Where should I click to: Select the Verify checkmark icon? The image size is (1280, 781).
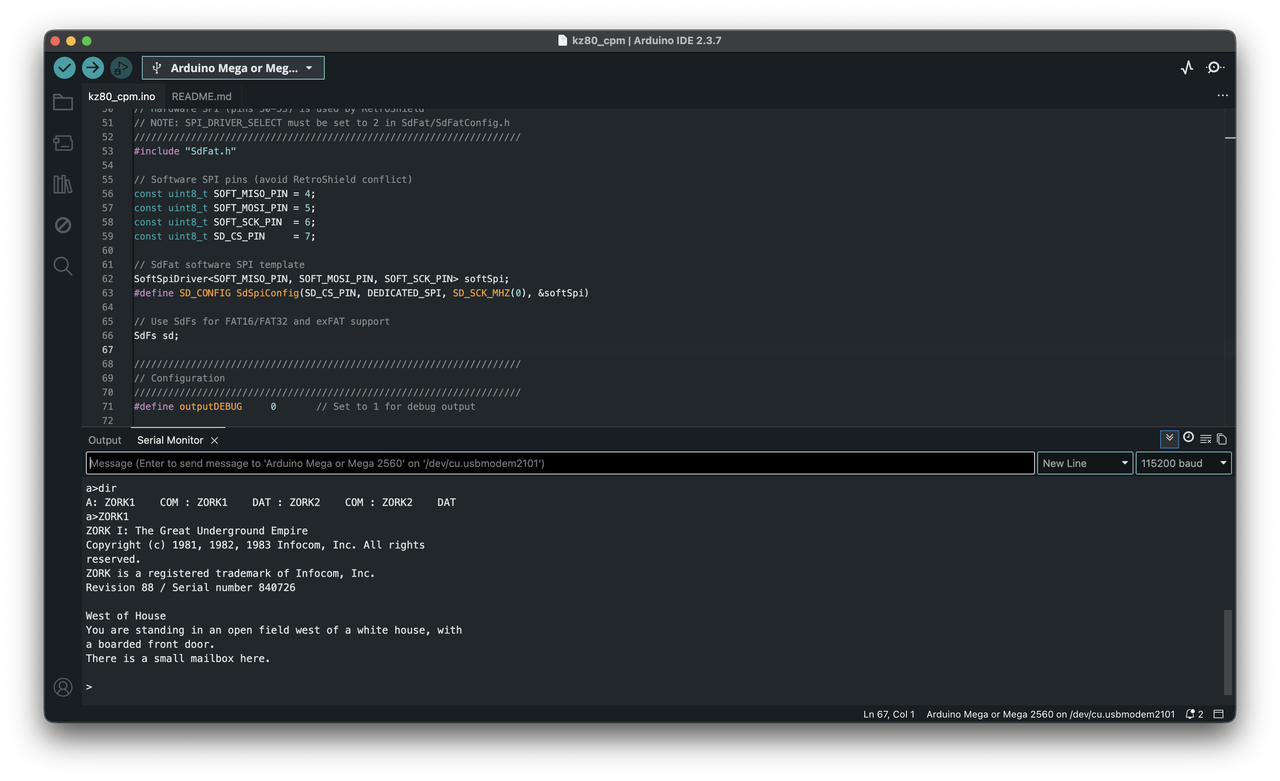coord(64,68)
